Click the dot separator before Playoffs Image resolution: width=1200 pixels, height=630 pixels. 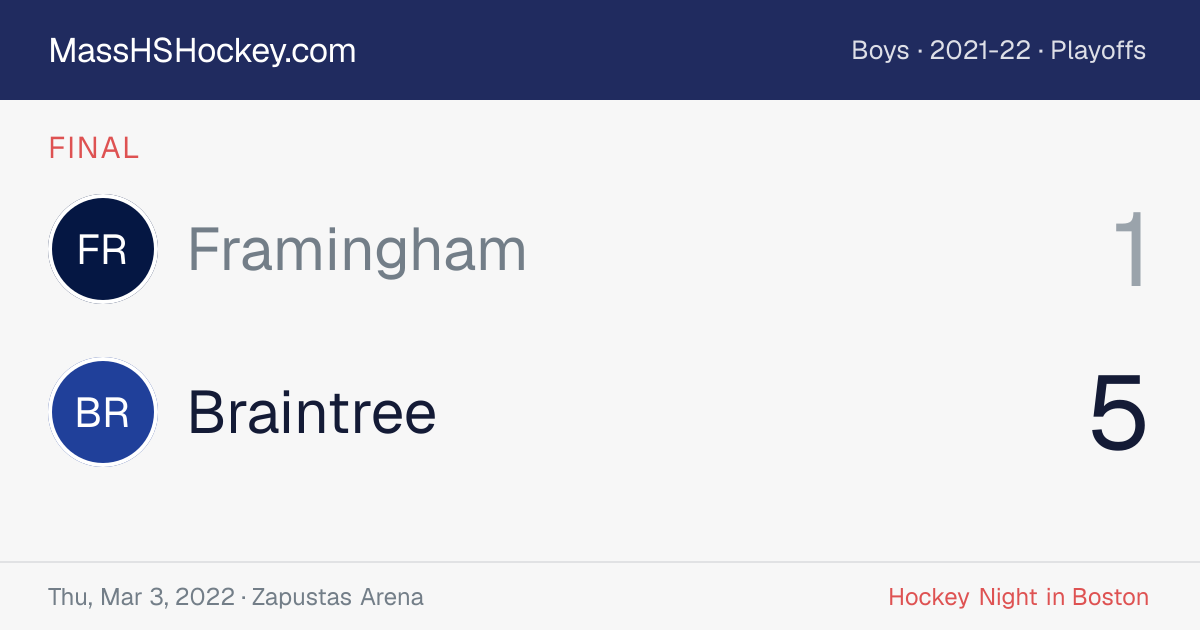click(x=1041, y=51)
